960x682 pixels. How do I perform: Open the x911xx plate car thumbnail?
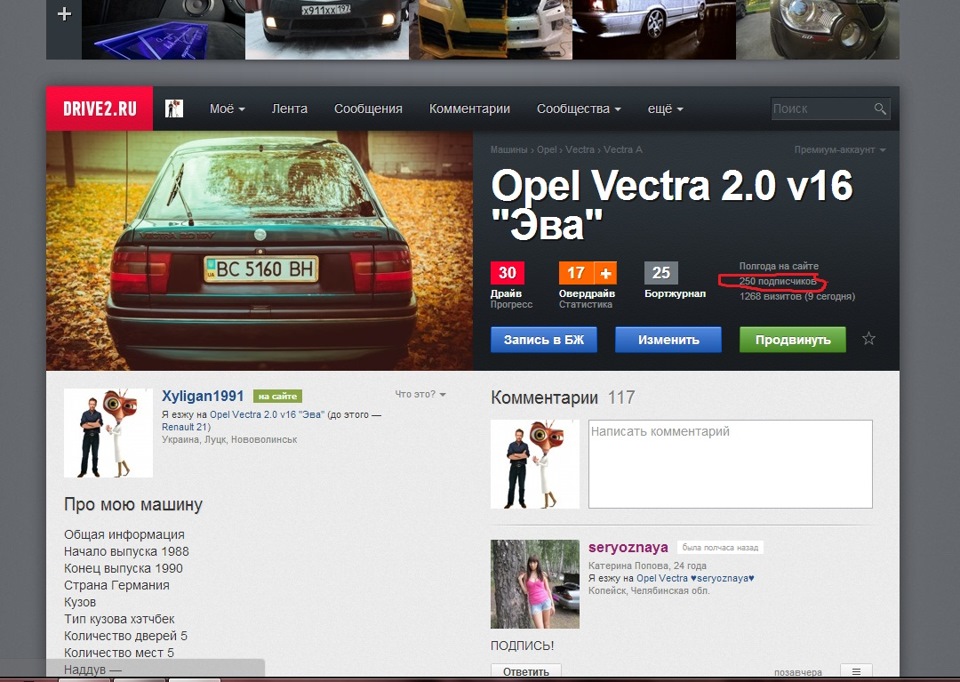click(327, 29)
